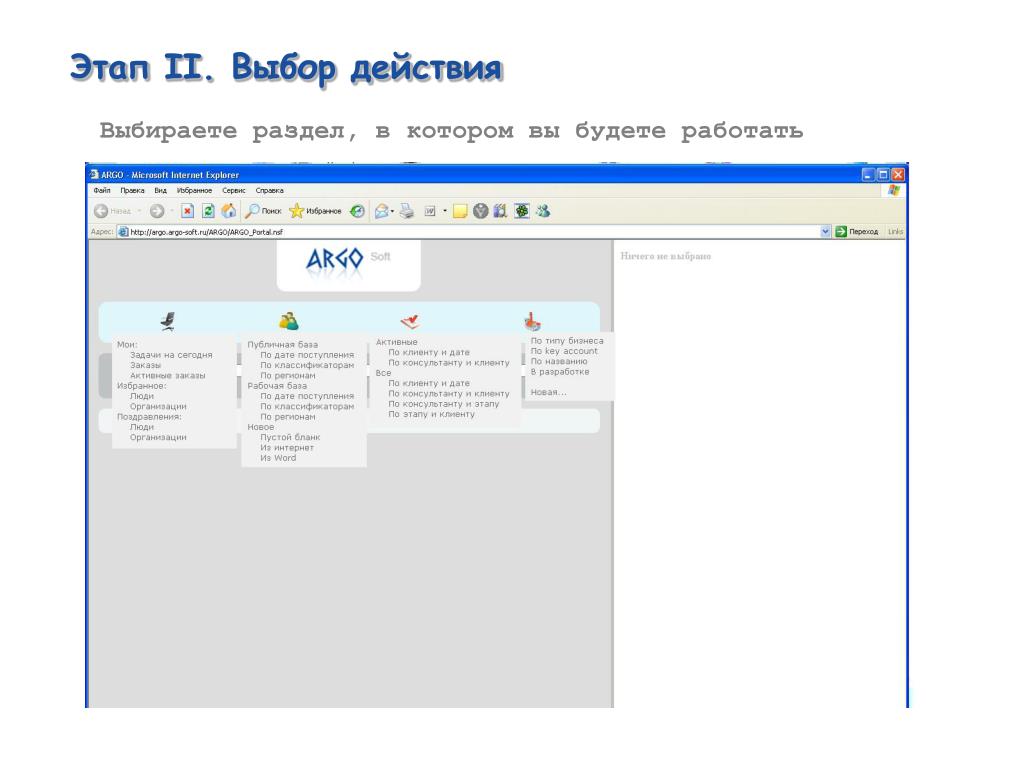The height and width of the screenshot is (768, 1024).
Task: Click in the address URL field
Action: tap(473, 232)
